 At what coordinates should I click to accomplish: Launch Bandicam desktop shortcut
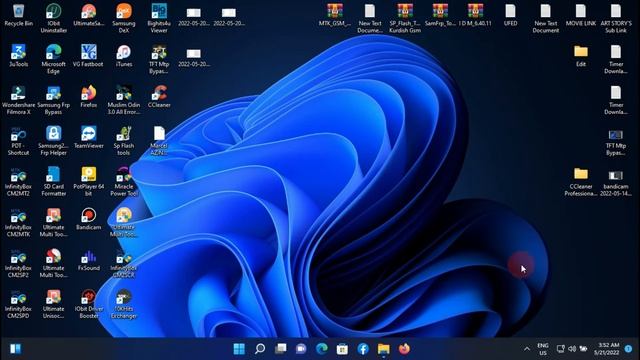89,219
